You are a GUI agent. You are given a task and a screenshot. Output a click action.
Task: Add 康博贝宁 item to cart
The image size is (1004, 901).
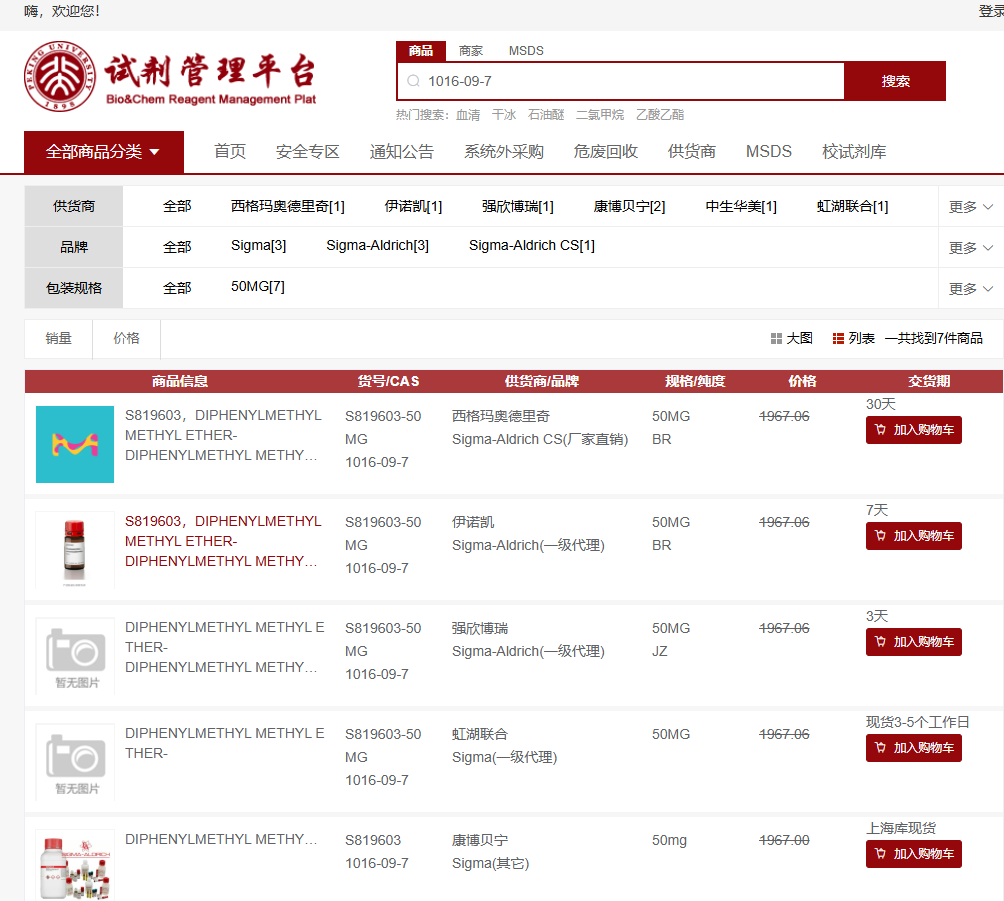click(914, 854)
